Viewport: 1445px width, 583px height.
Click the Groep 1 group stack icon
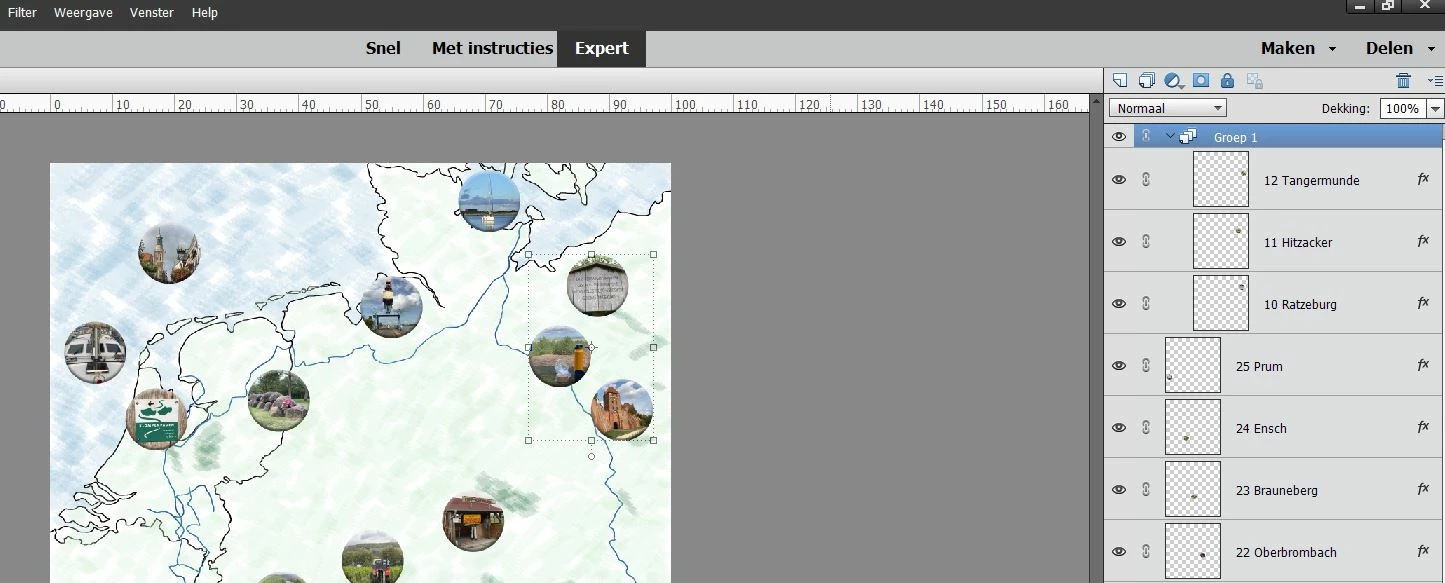pyautogui.click(x=1189, y=137)
